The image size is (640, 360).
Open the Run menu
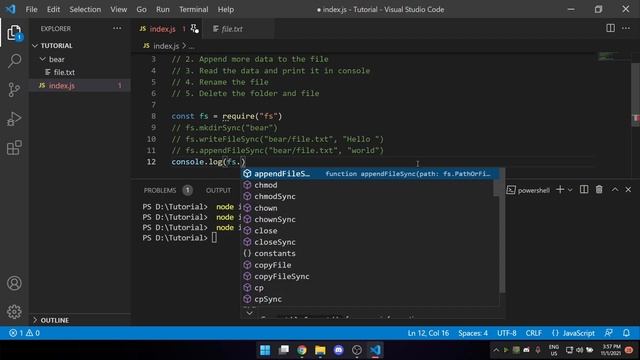pos(162,9)
